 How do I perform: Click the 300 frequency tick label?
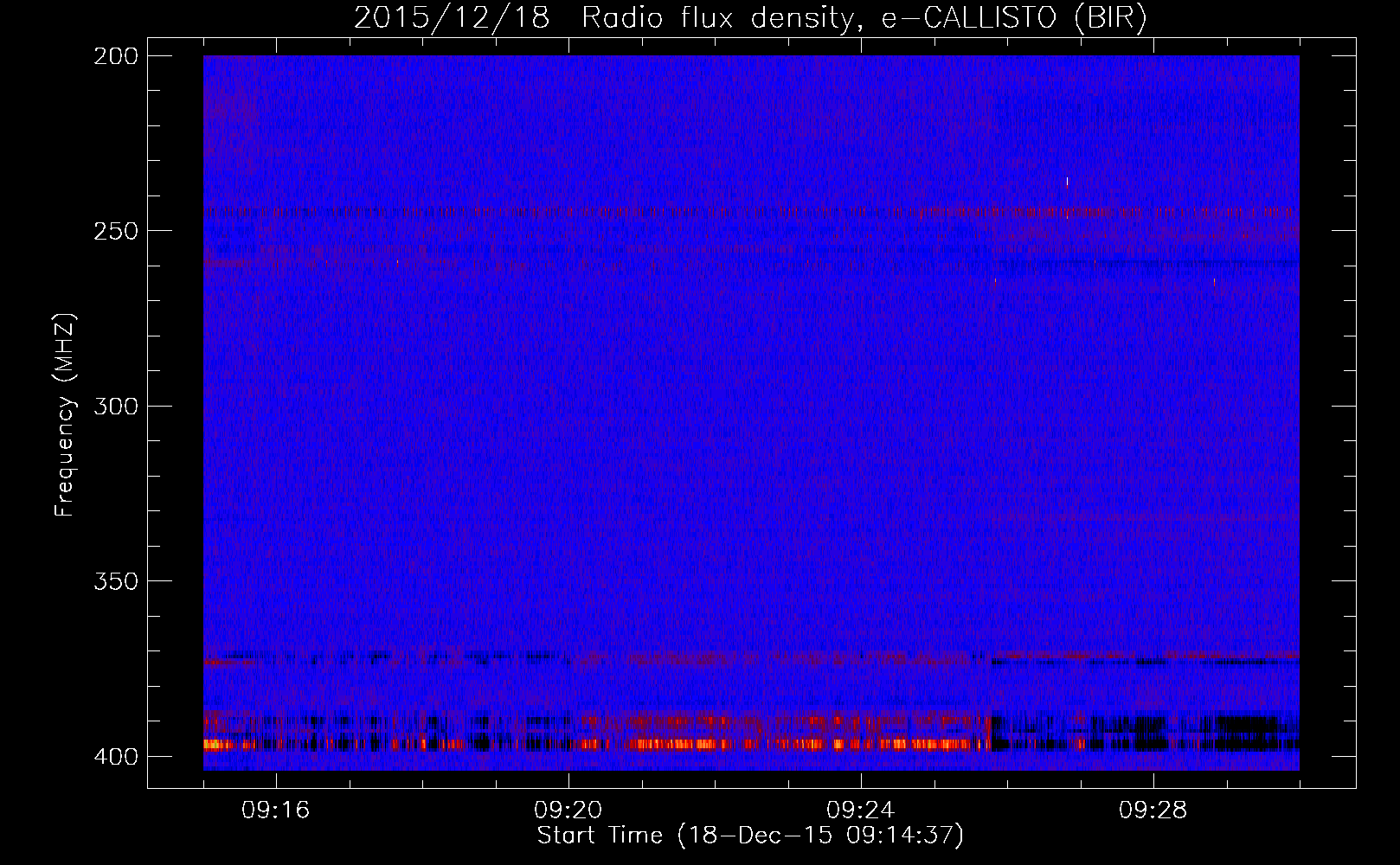[x=116, y=406]
